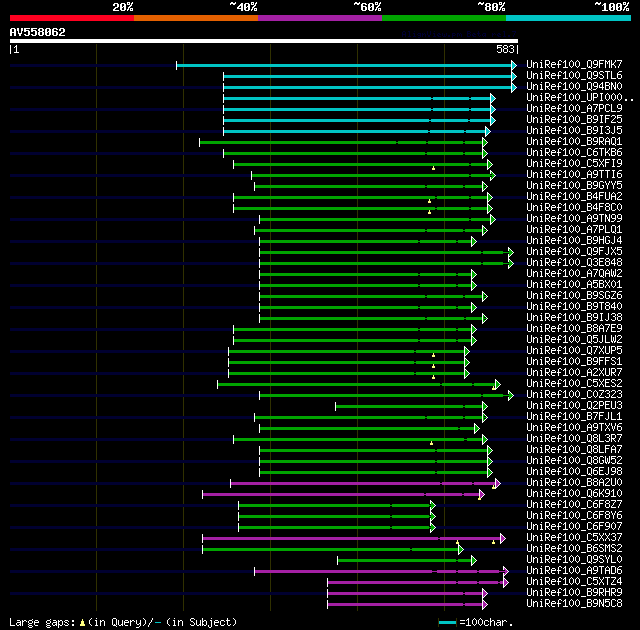Image resolution: width=640 pixels, height=630 pixels.
Task: Select label UniRef100_A5BX01
Action: point(574,284)
